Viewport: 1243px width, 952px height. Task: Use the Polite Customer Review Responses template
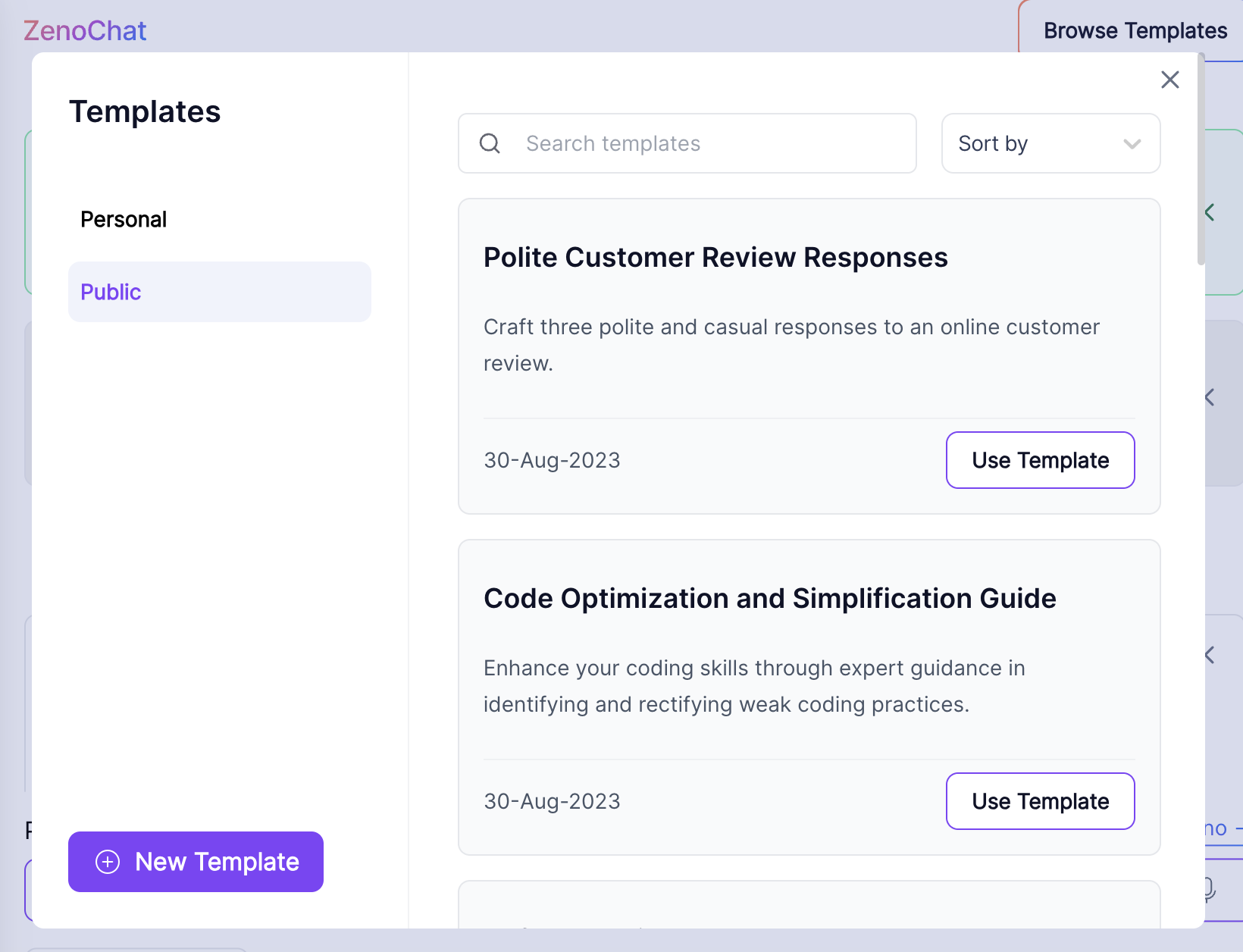point(1040,460)
